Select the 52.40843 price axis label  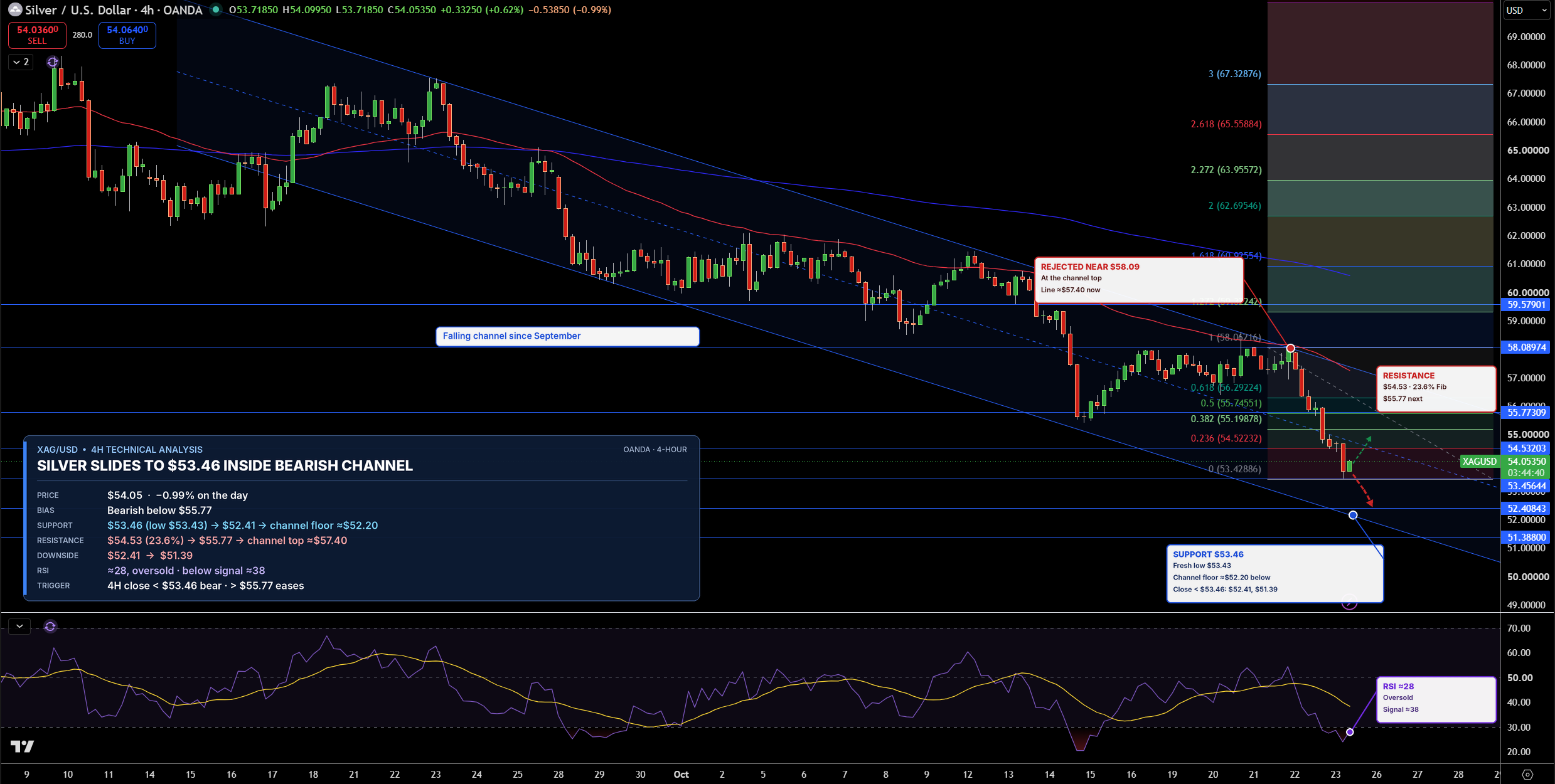click(1526, 509)
